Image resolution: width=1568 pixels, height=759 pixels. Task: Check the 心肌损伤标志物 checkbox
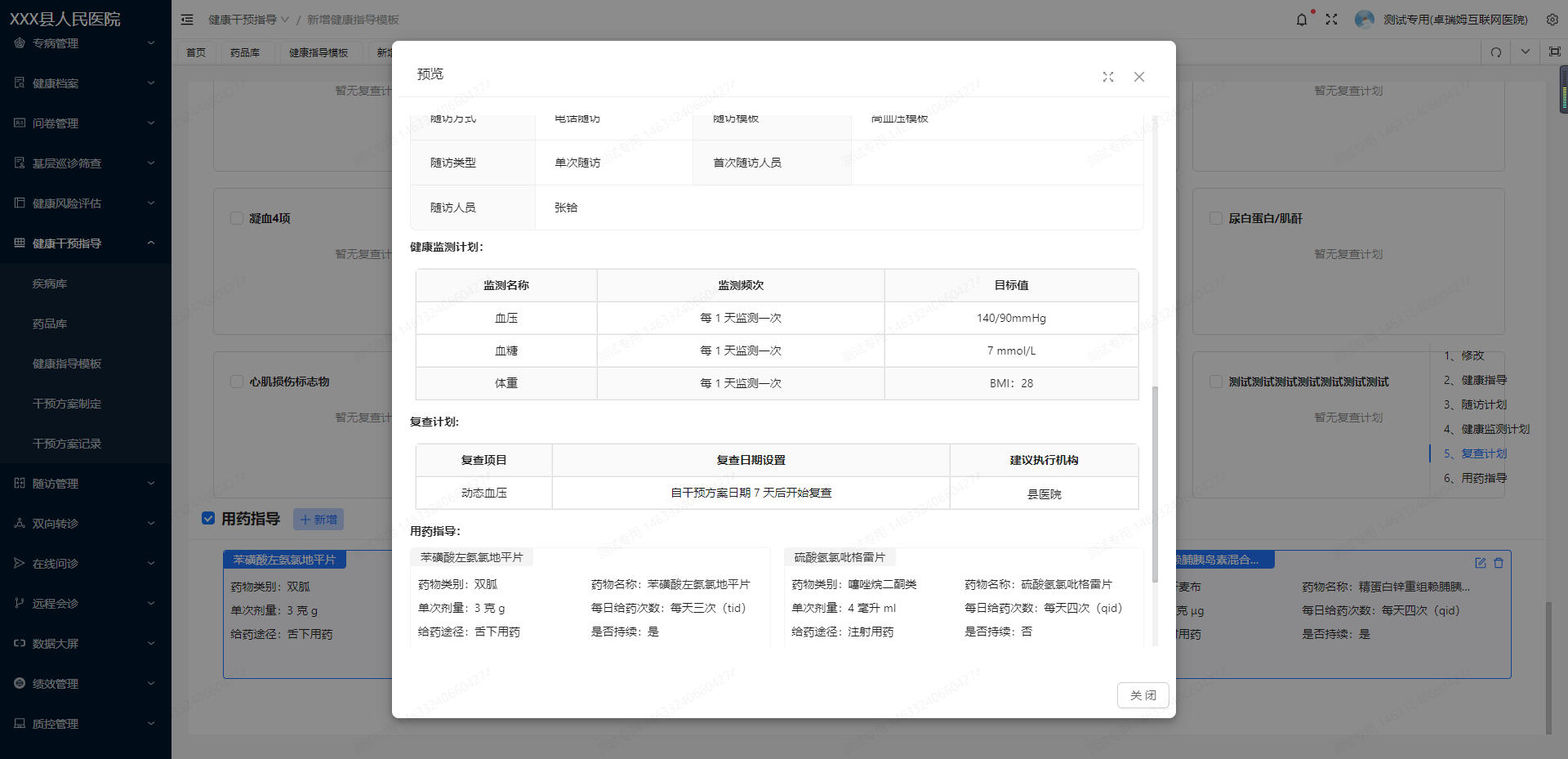(237, 381)
